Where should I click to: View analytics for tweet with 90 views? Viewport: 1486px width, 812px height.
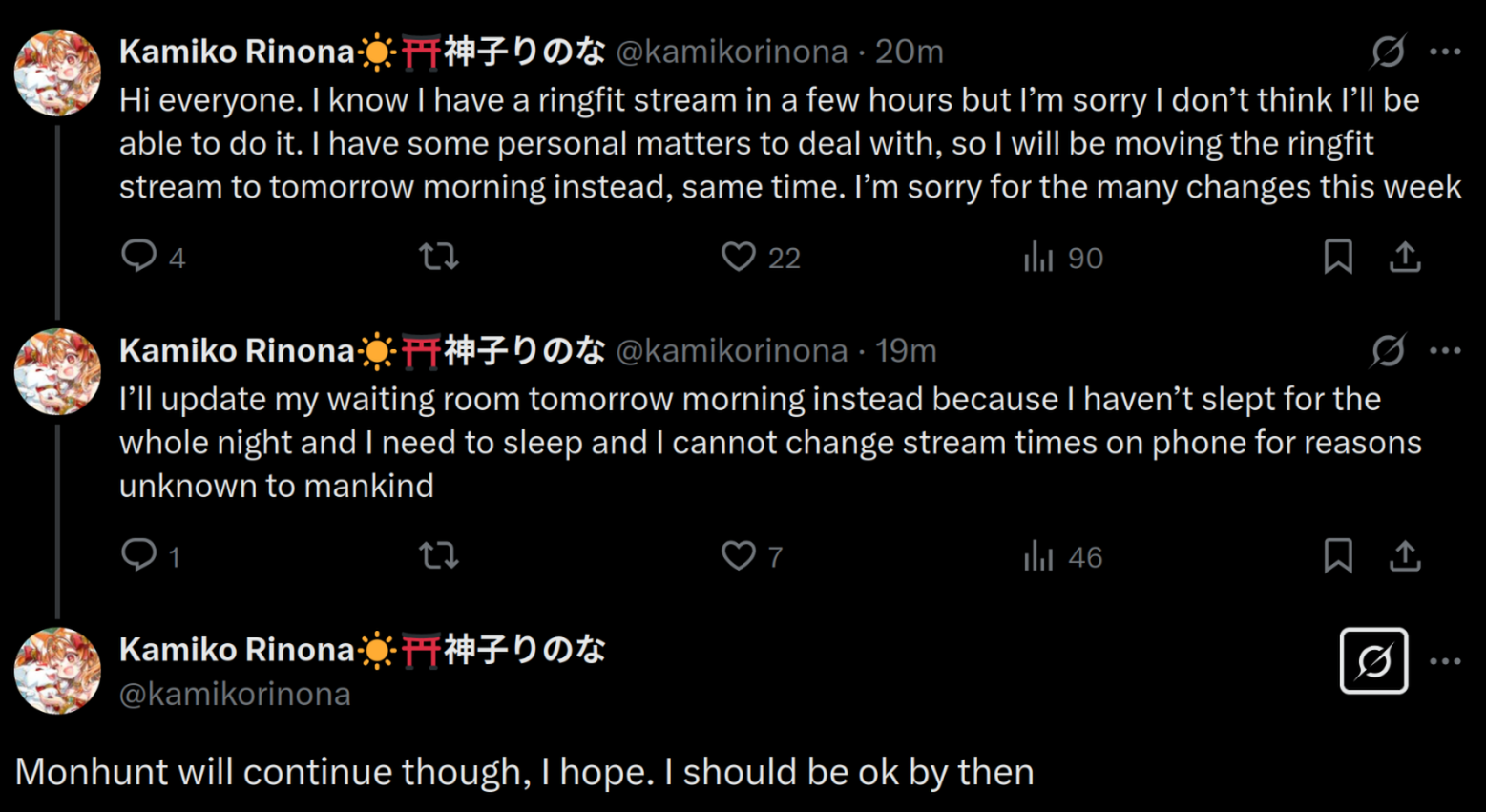coord(1038,256)
